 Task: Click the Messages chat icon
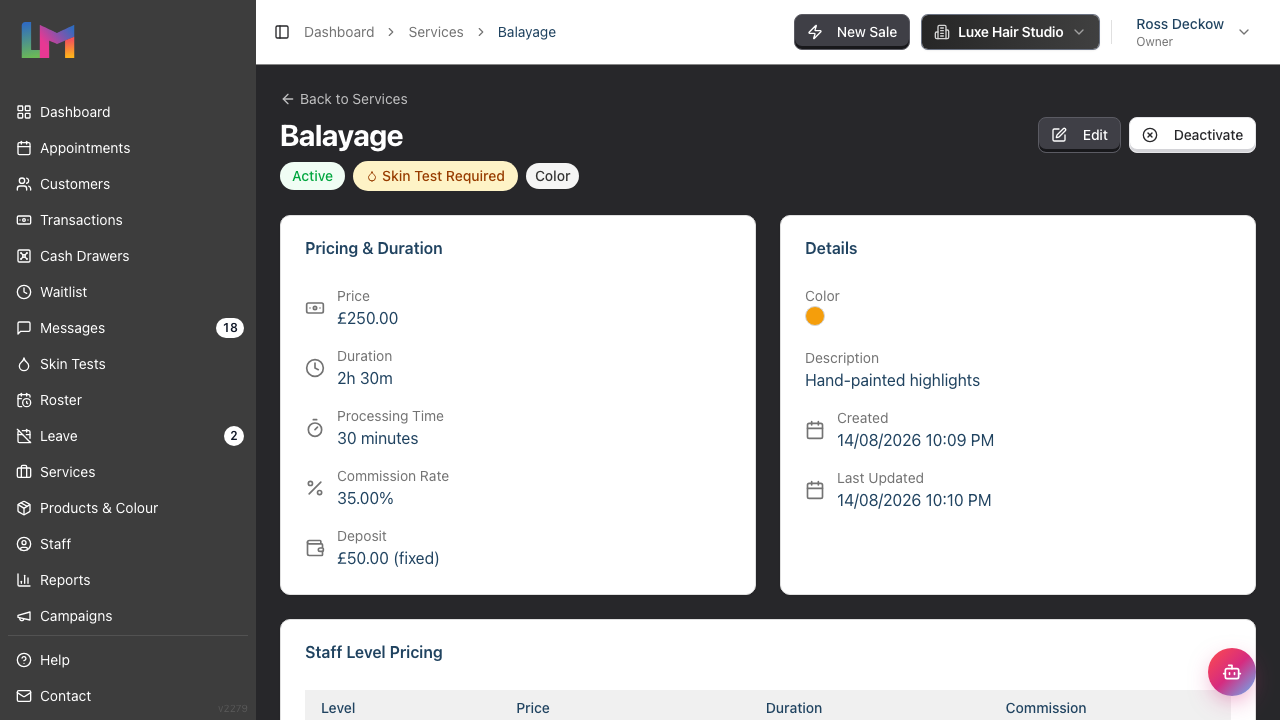tap(24, 328)
